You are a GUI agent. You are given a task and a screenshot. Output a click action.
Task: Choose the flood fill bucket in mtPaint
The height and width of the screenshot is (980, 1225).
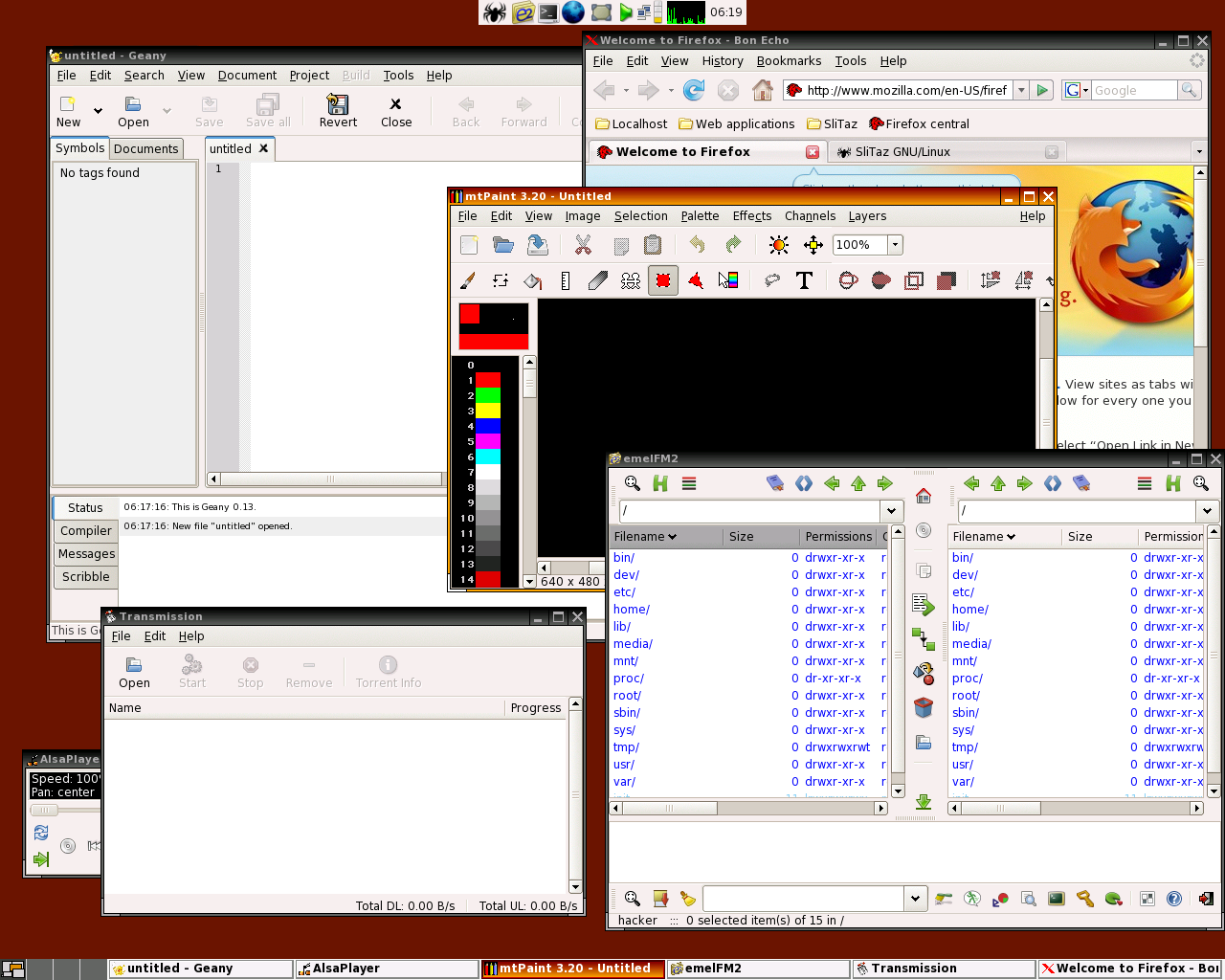[x=533, y=280]
